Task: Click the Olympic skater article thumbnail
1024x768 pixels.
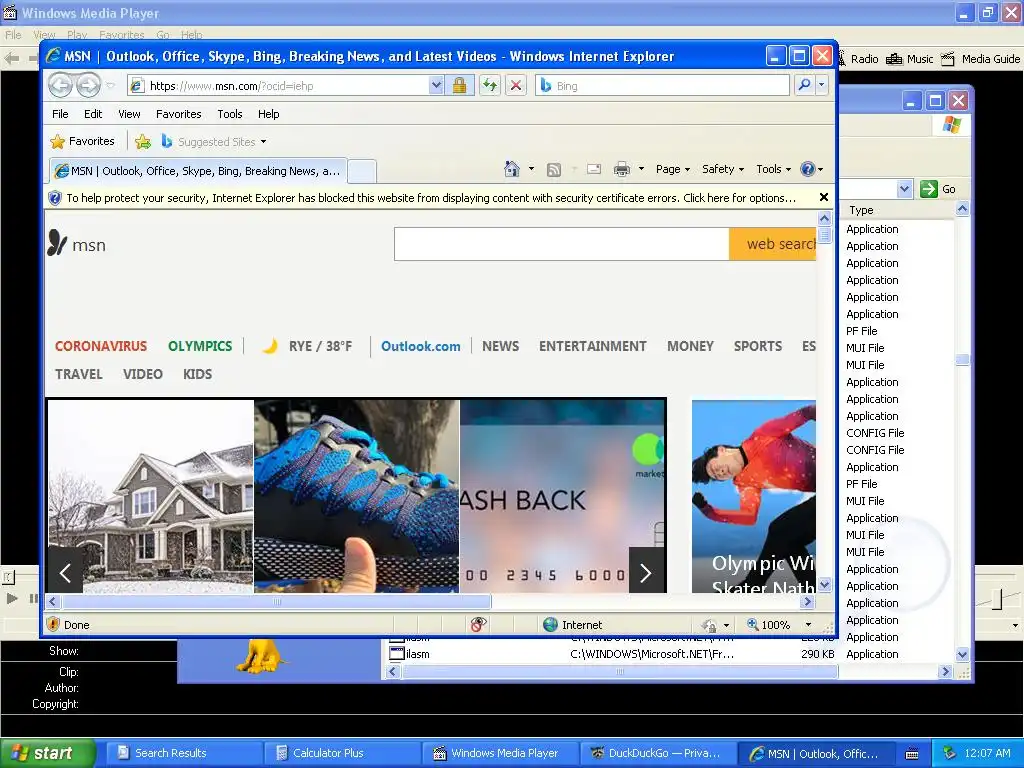Action: point(754,496)
